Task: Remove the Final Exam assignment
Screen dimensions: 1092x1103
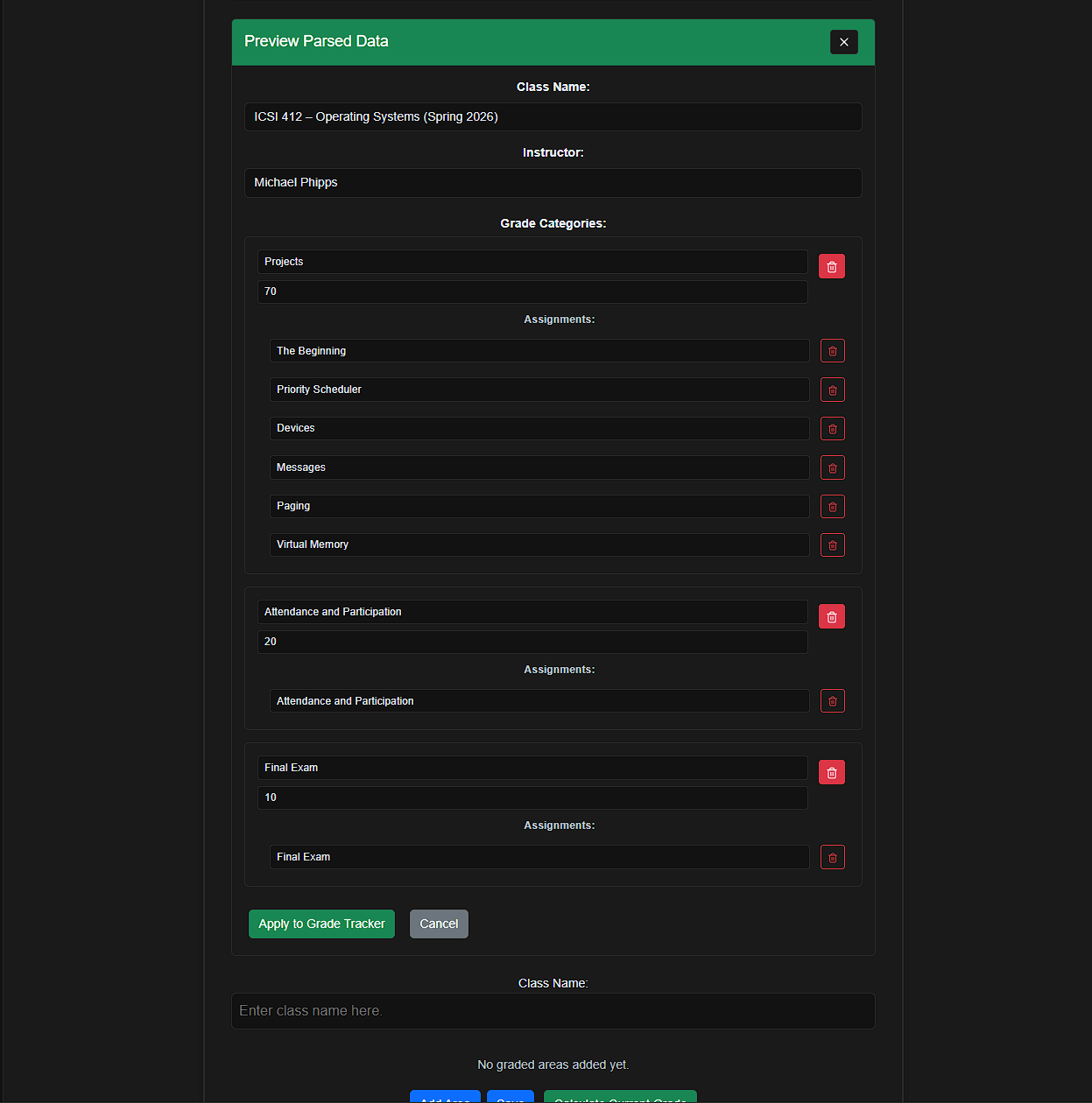Action: 832,857
